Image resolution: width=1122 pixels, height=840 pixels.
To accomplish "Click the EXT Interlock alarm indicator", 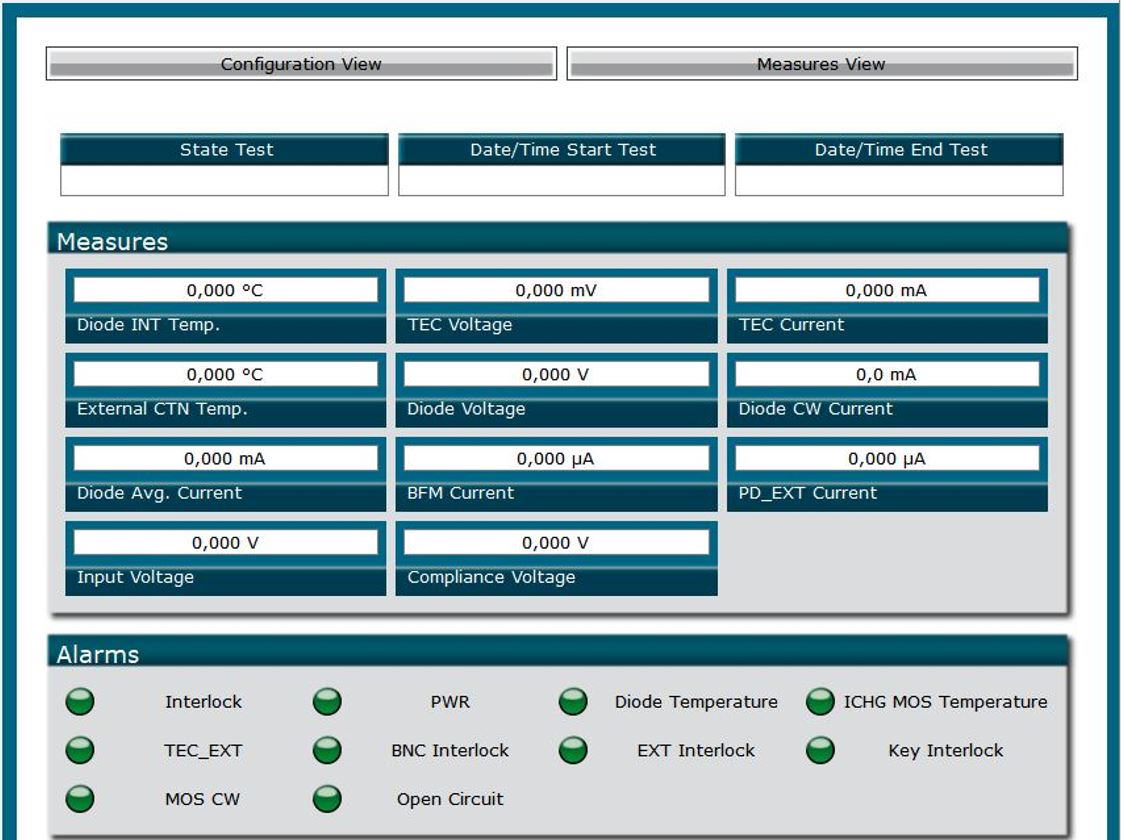I will [573, 750].
